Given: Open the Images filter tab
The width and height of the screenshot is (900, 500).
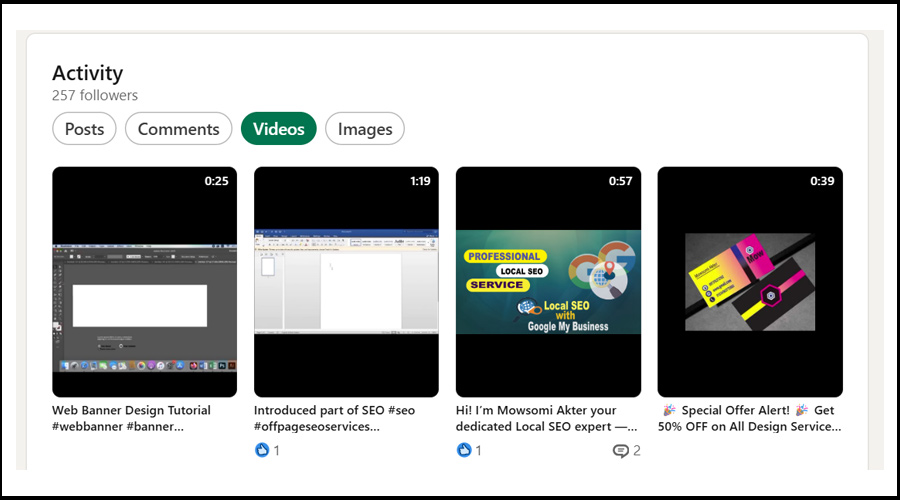Looking at the screenshot, I should (365, 129).
